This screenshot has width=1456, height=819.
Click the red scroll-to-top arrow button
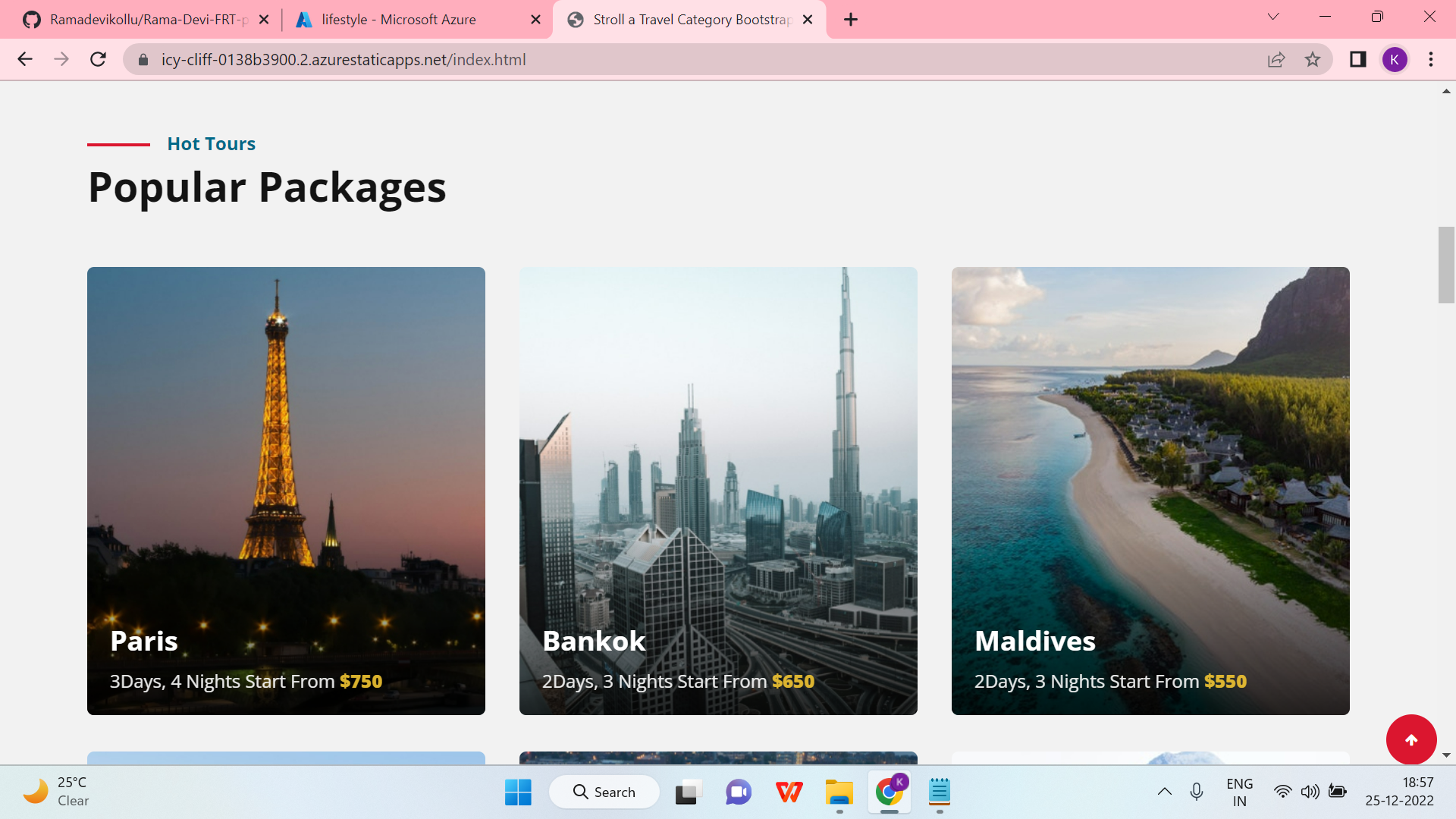click(1410, 739)
